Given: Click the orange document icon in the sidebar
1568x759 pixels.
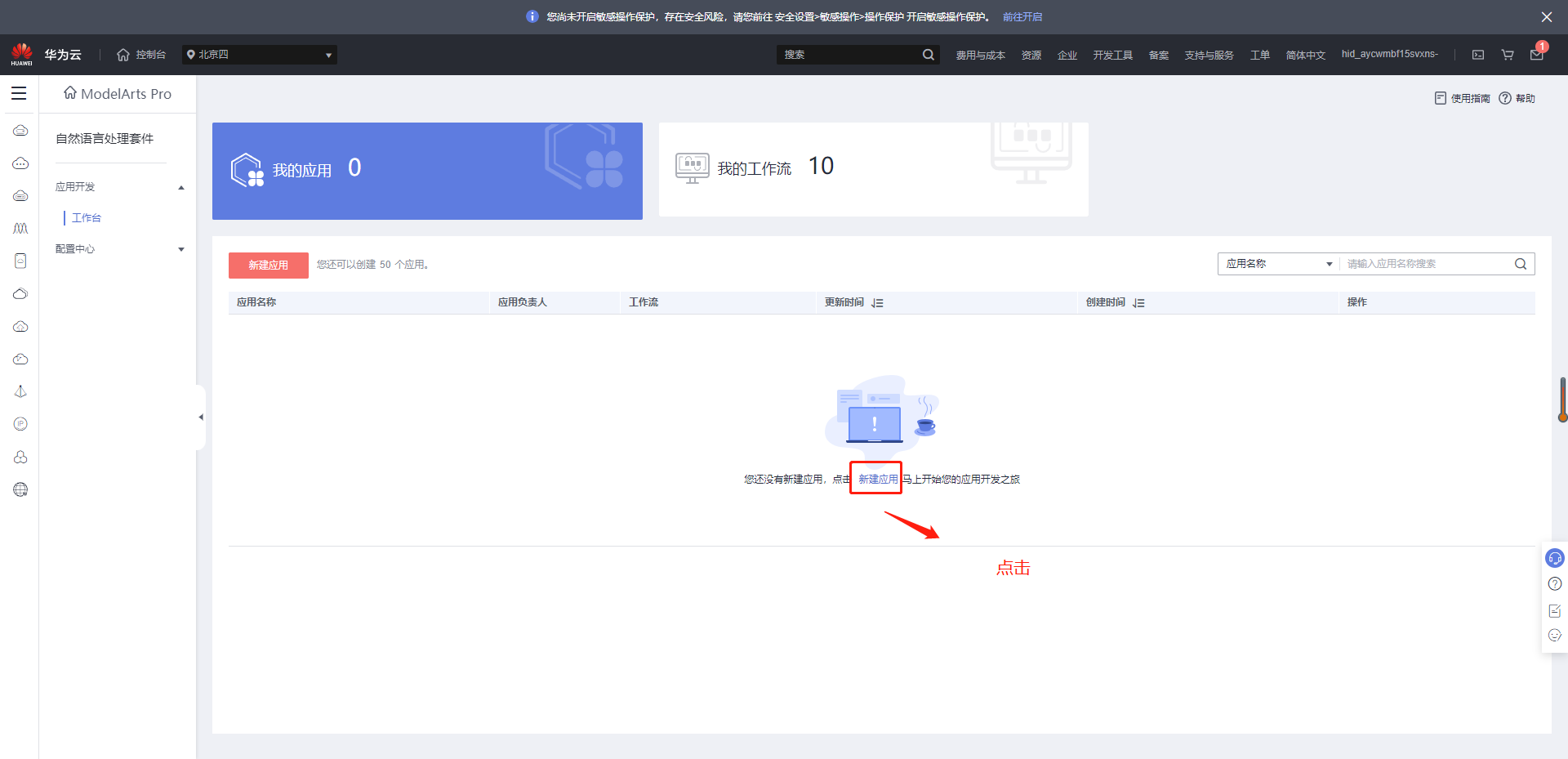Looking at the screenshot, I should (20, 261).
